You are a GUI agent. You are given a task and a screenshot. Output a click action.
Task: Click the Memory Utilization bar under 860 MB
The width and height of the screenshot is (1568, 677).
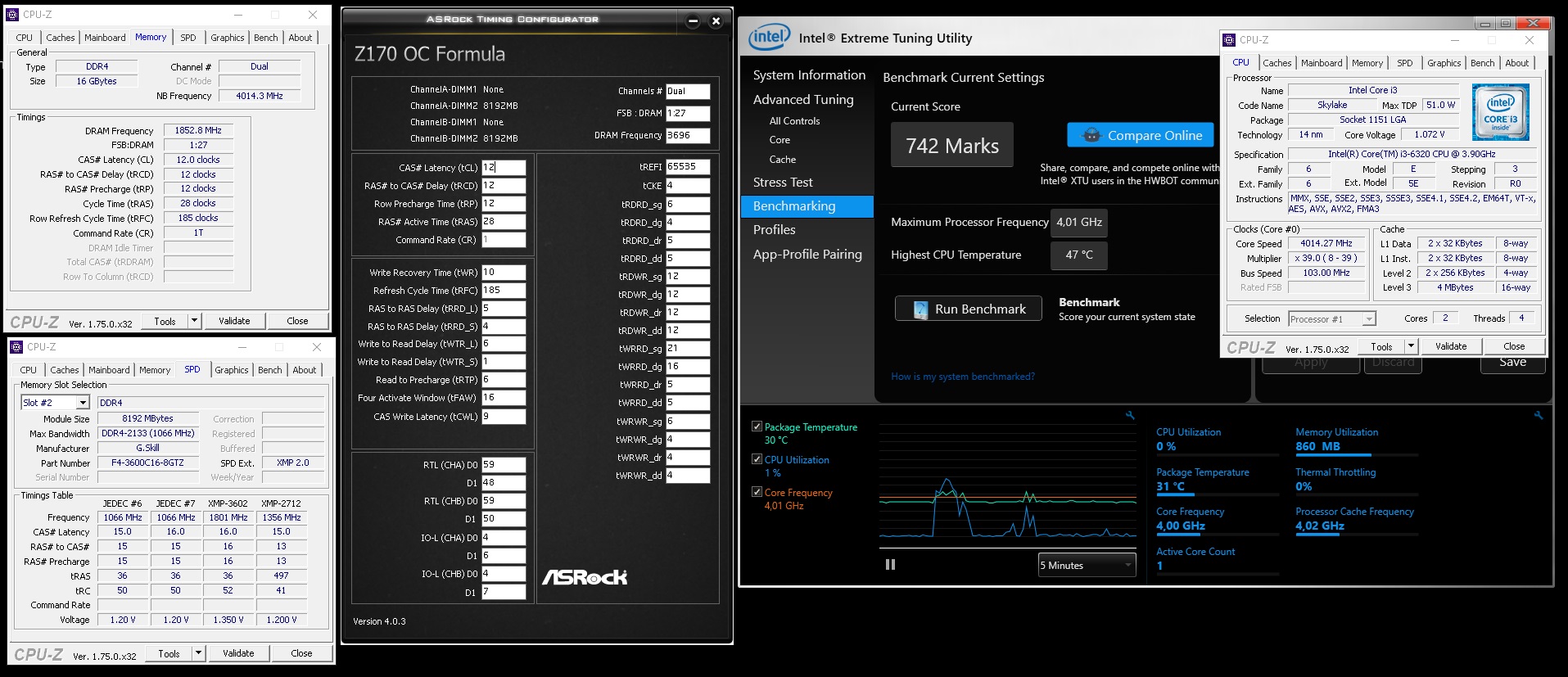[x=1357, y=454]
